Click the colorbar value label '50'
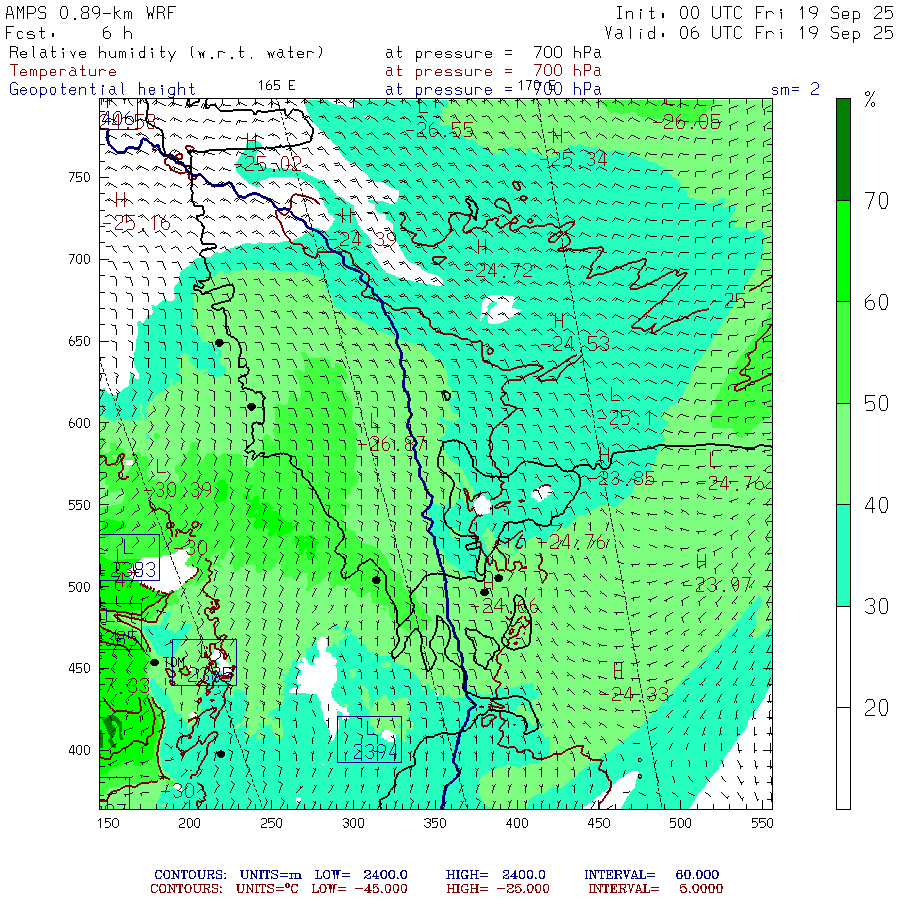Viewport: 900px width, 900px height. tap(876, 404)
